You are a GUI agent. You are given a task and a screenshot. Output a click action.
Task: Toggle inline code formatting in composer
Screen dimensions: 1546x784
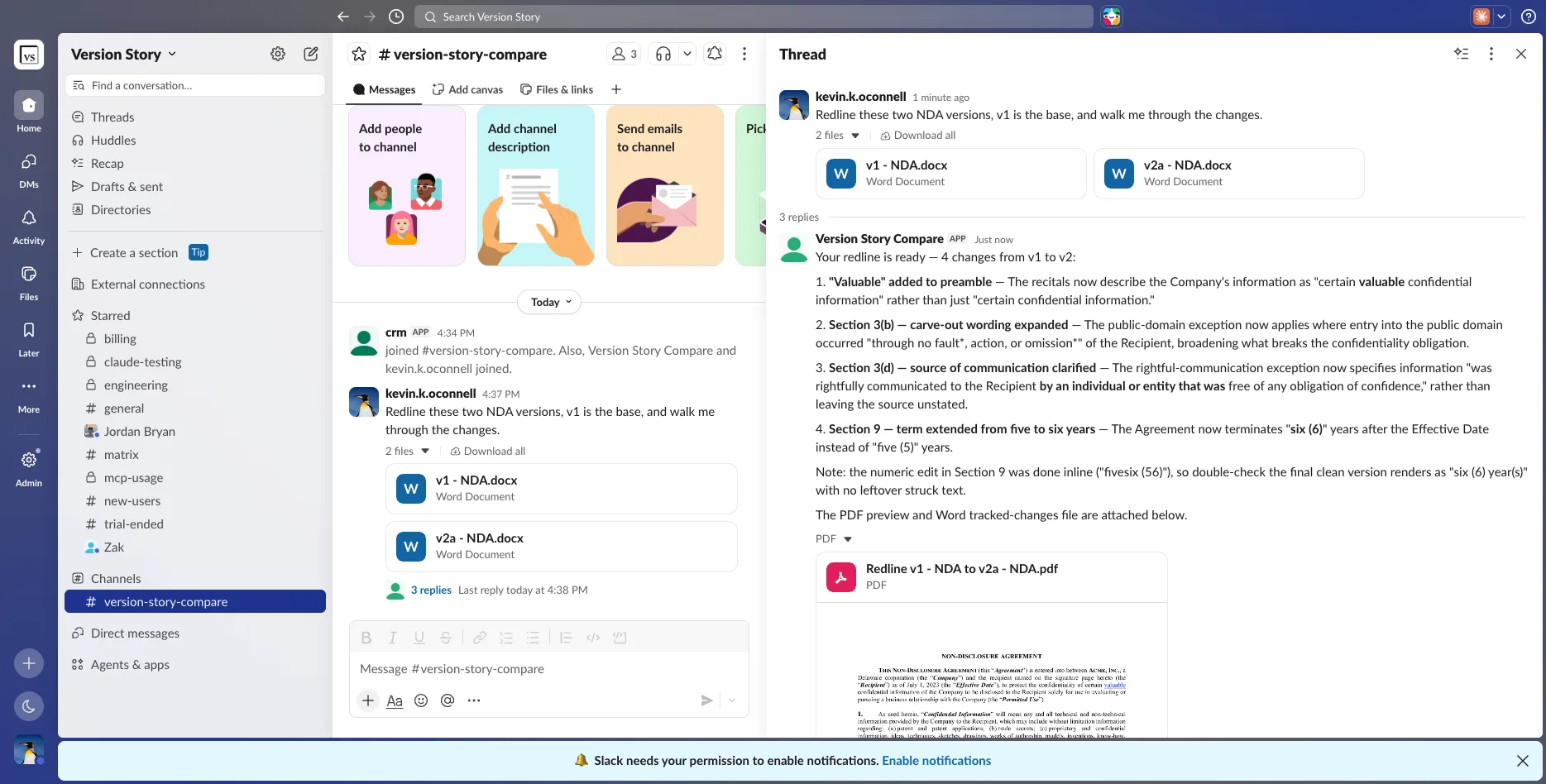(593, 638)
